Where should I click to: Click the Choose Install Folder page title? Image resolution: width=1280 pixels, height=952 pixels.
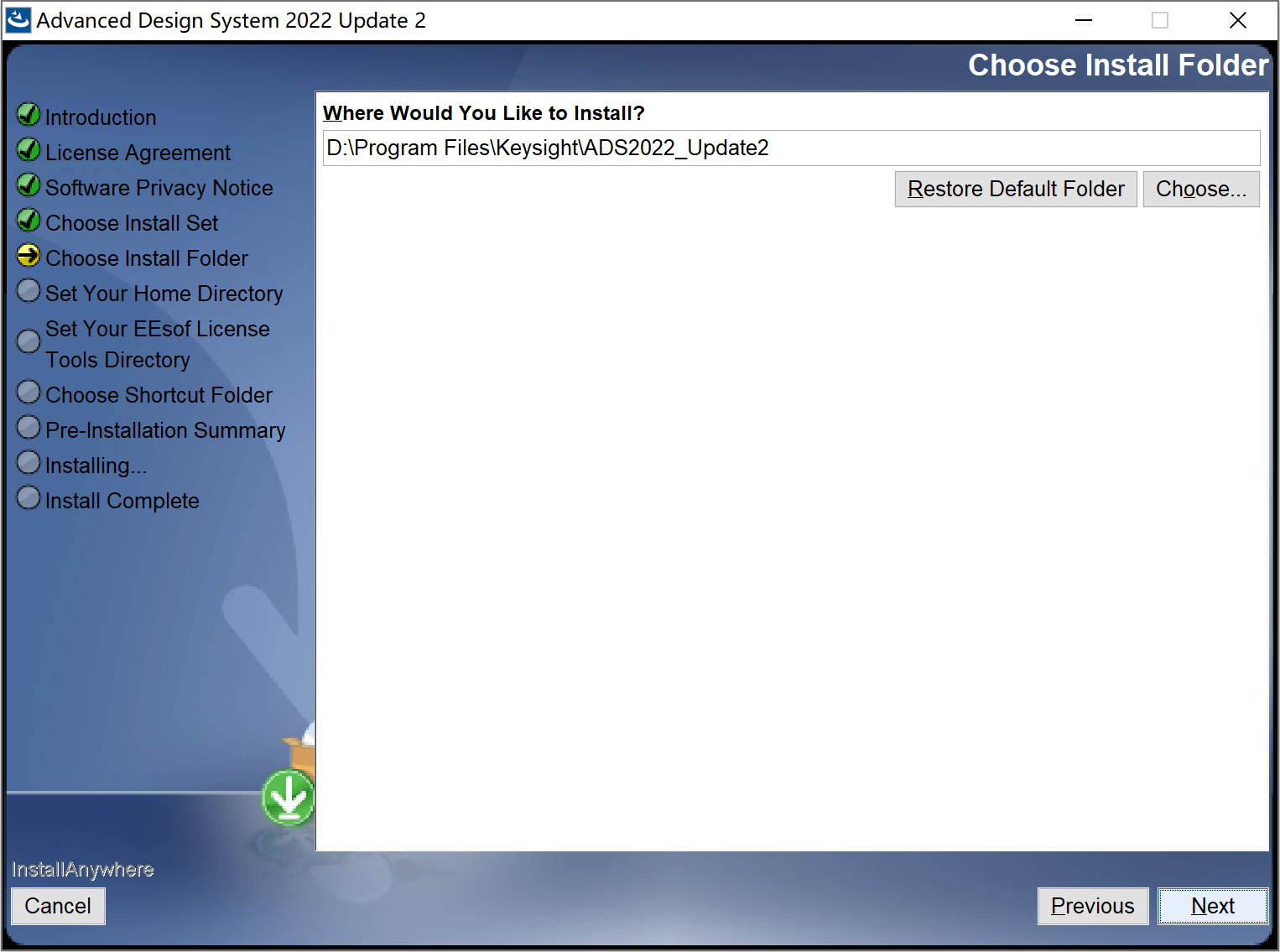(1118, 65)
